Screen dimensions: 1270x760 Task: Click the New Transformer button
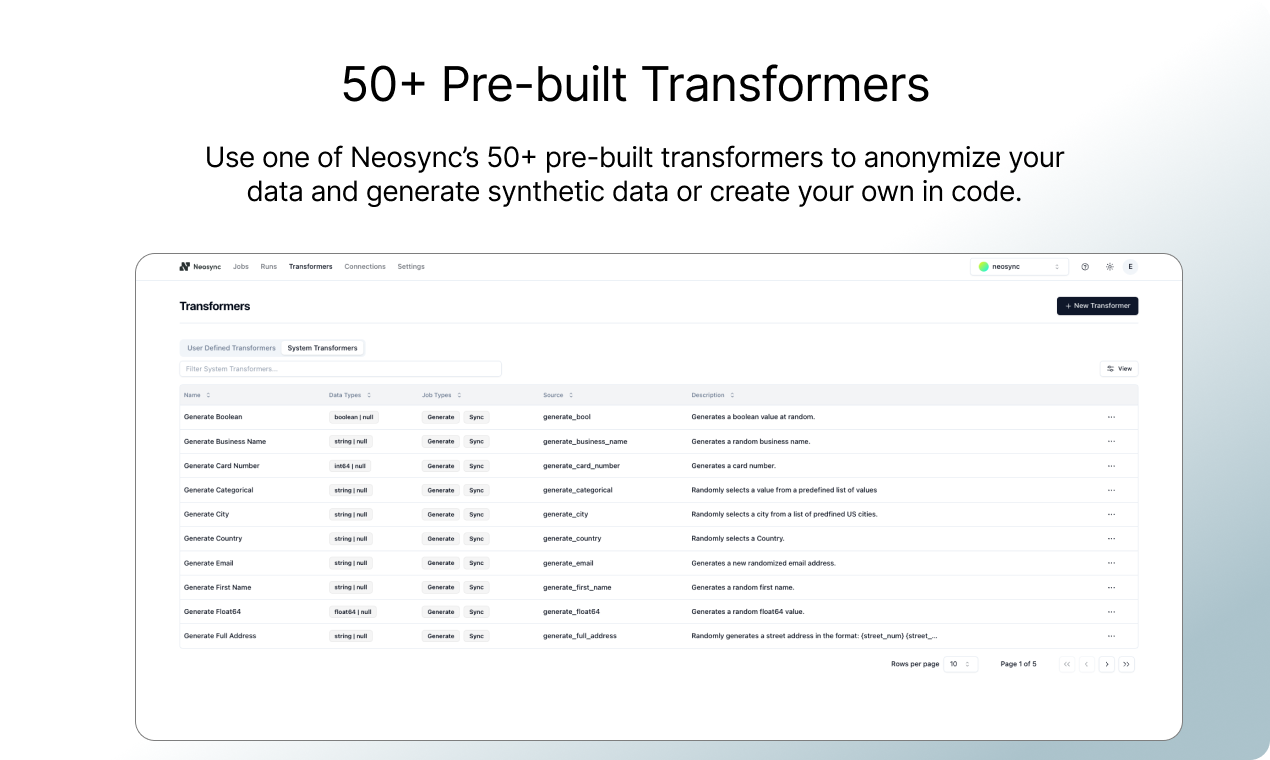point(1097,306)
